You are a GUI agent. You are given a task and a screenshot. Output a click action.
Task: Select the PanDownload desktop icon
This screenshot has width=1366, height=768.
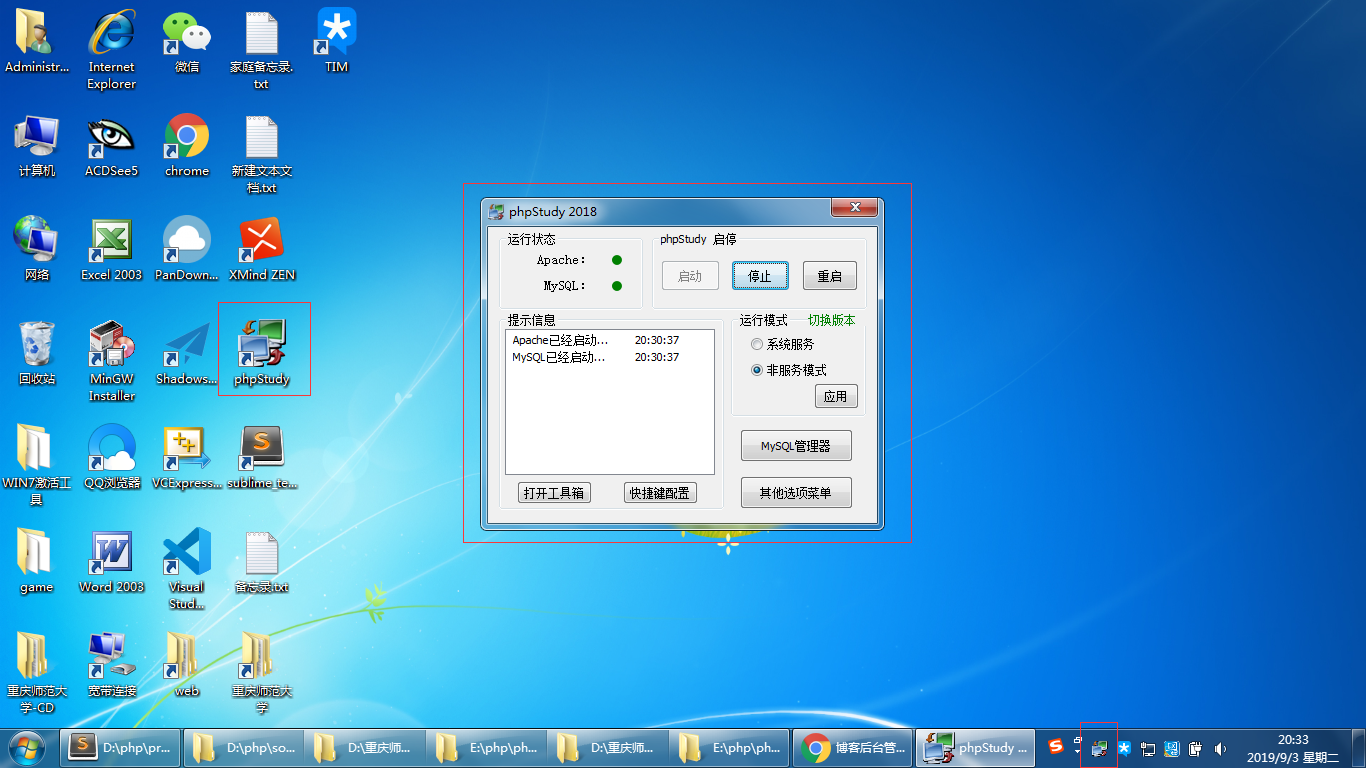click(x=187, y=248)
